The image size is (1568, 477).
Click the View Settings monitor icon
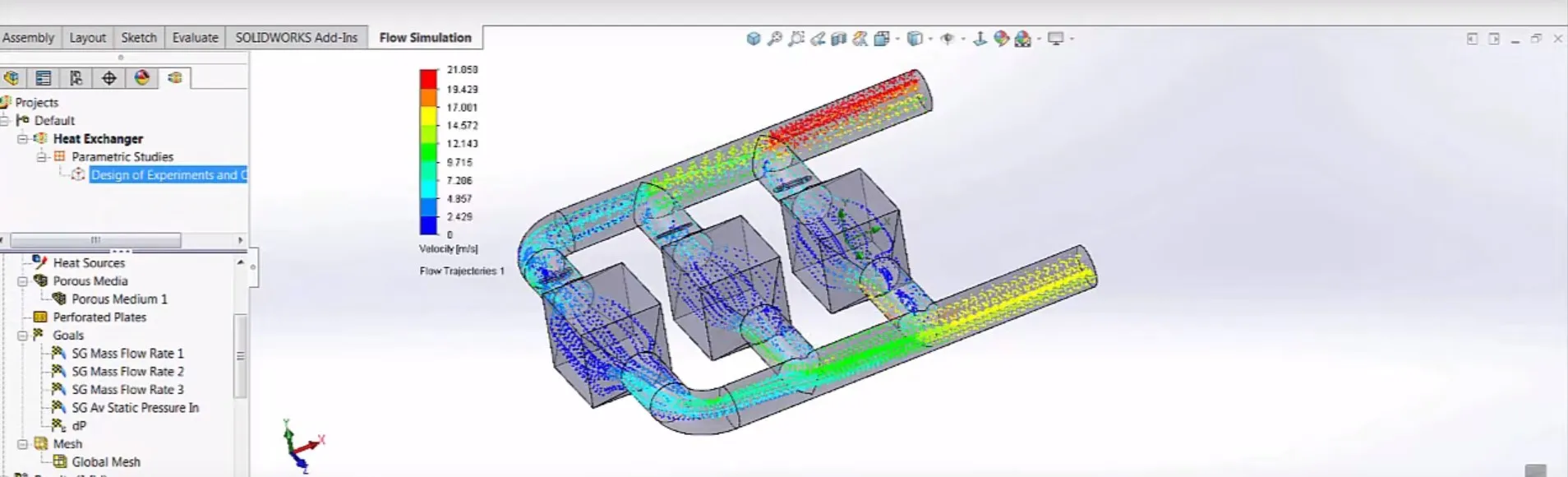tap(1056, 39)
